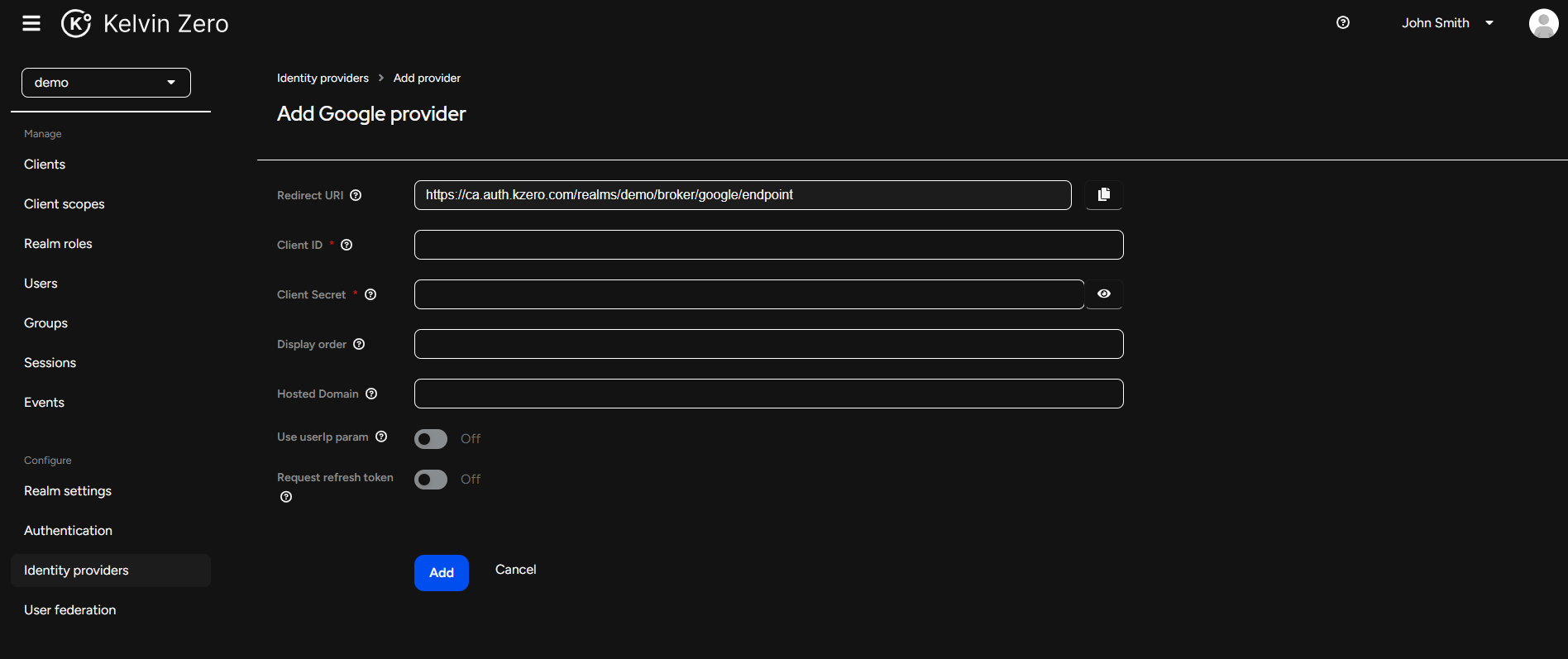Screen dimensions: 1568x659
Task: Click the 'Add Google provider' heading
Action: [x=371, y=114]
